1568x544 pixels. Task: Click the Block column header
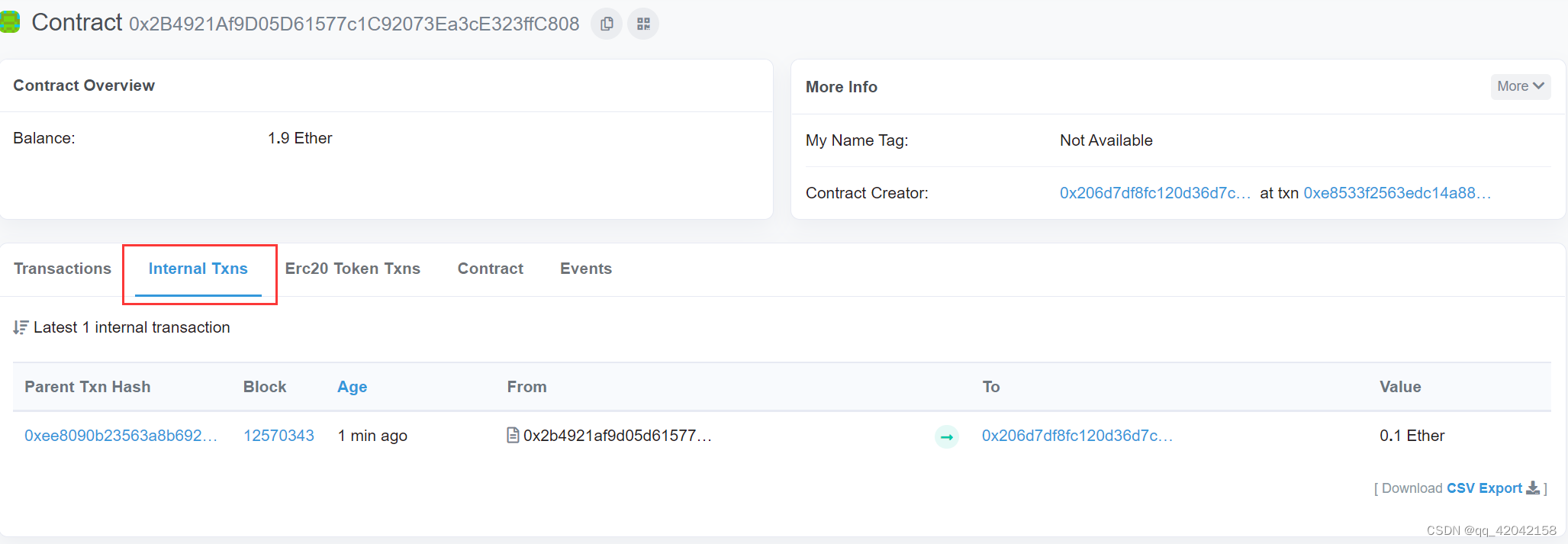coord(265,387)
